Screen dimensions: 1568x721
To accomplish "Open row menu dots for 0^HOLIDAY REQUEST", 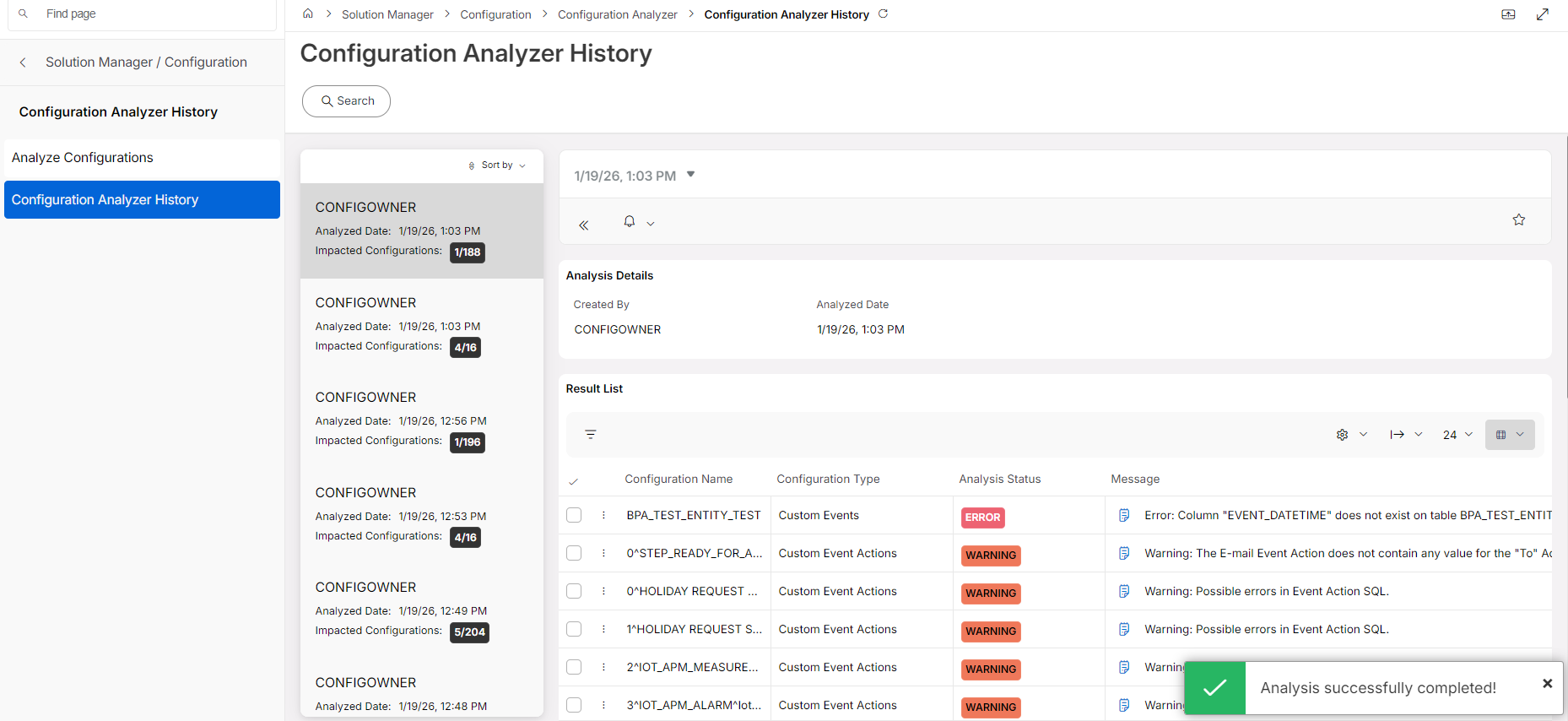I will pyautogui.click(x=603, y=591).
